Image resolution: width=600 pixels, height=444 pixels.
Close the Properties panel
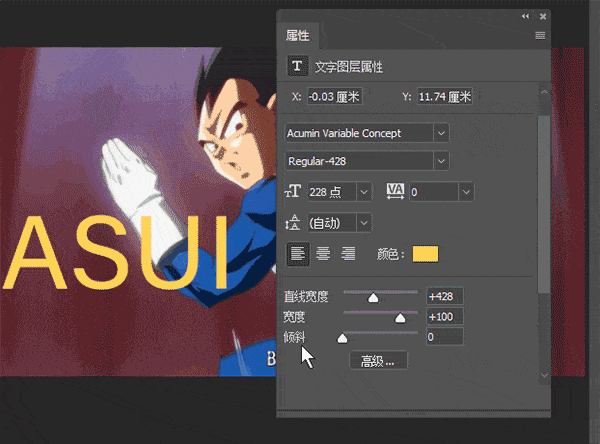[x=543, y=16]
